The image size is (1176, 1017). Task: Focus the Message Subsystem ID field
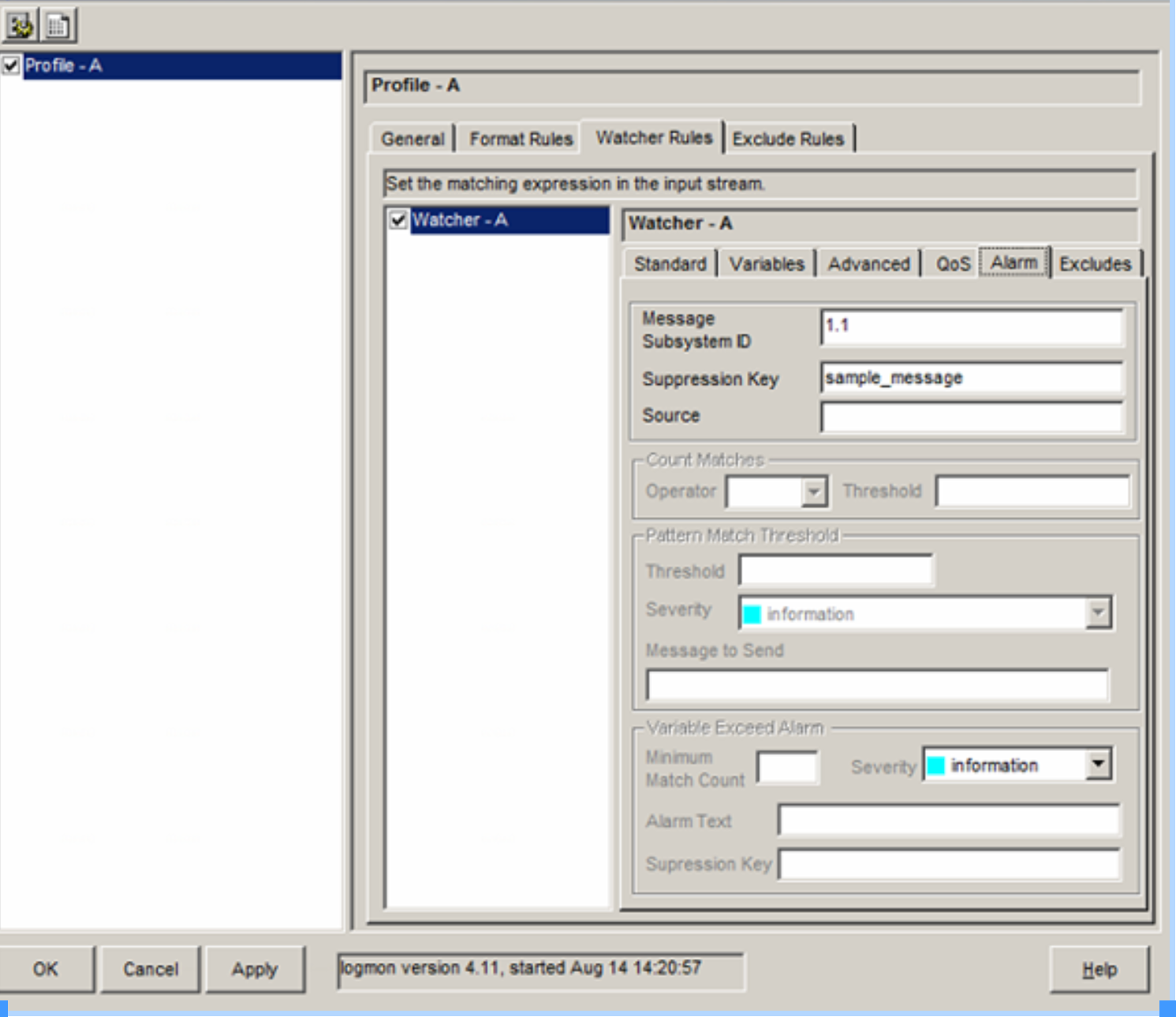pyautogui.click(x=971, y=326)
